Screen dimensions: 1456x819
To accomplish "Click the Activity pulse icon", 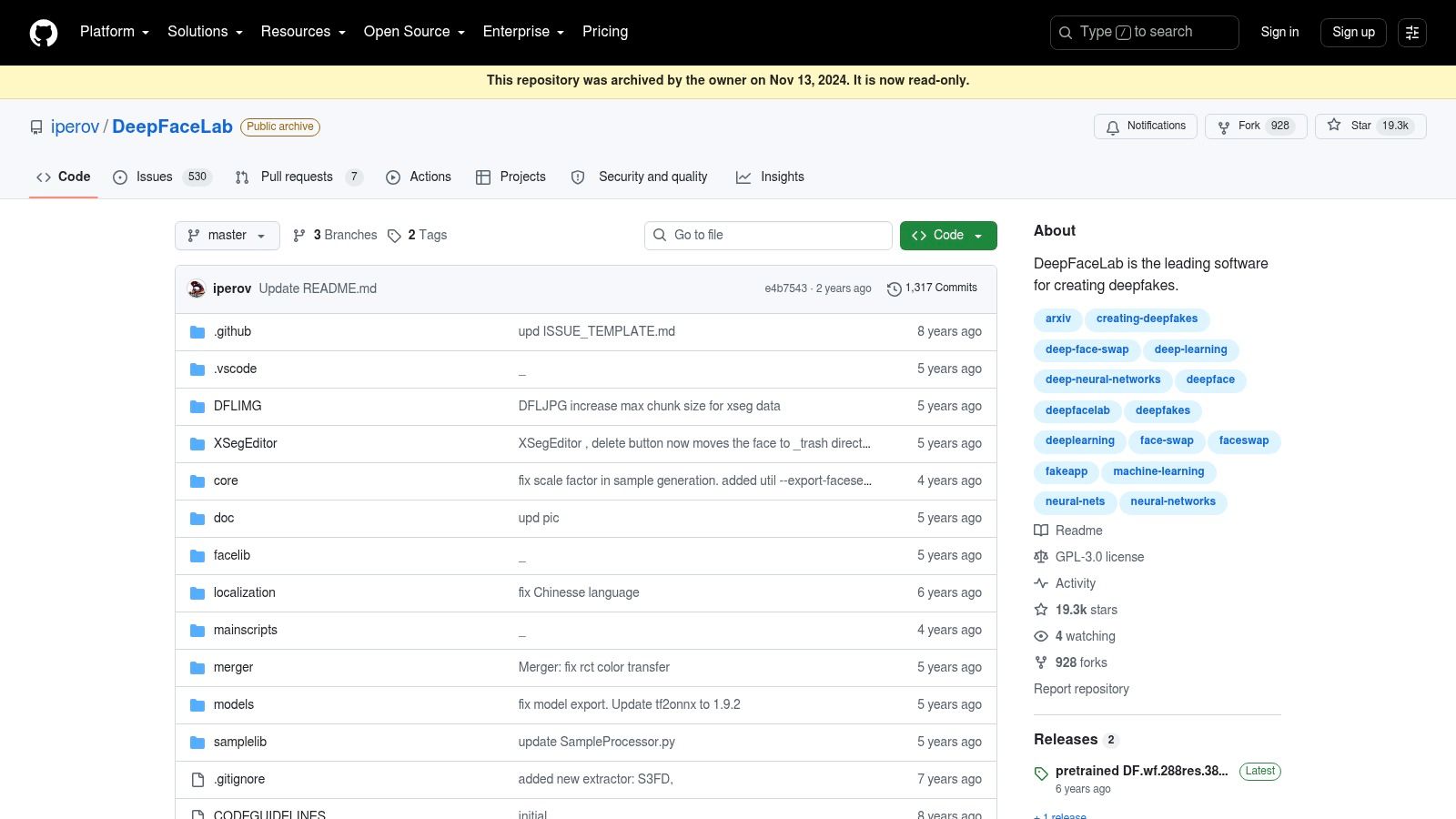I will point(1041,583).
